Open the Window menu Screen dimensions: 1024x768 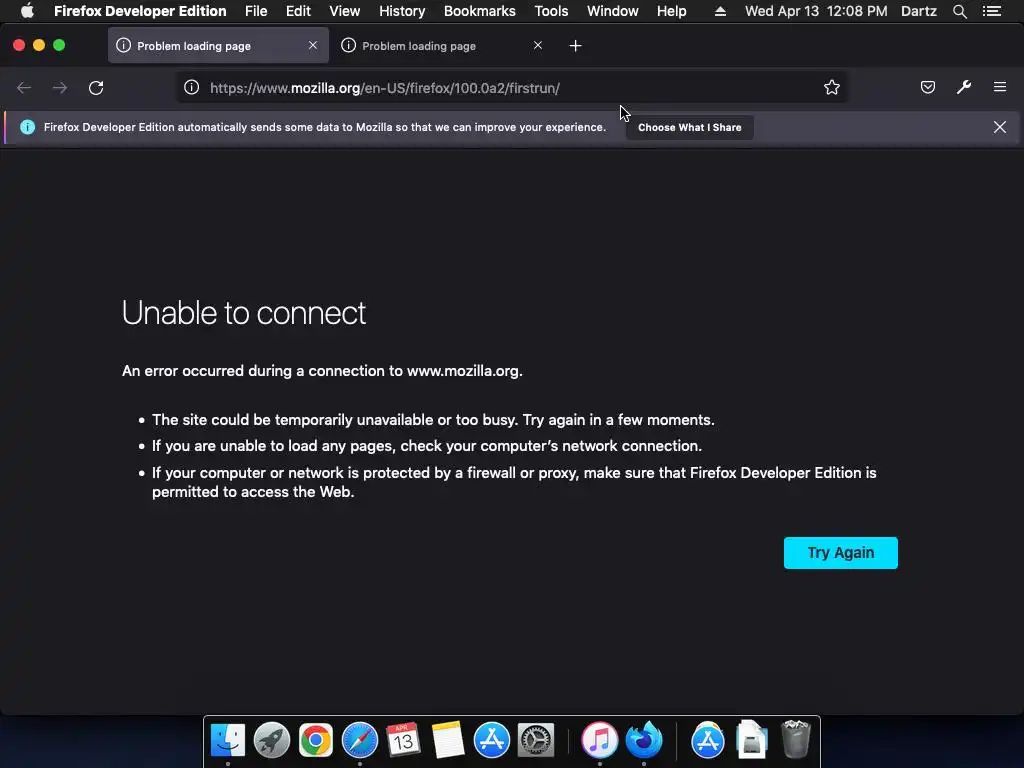click(613, 11)
